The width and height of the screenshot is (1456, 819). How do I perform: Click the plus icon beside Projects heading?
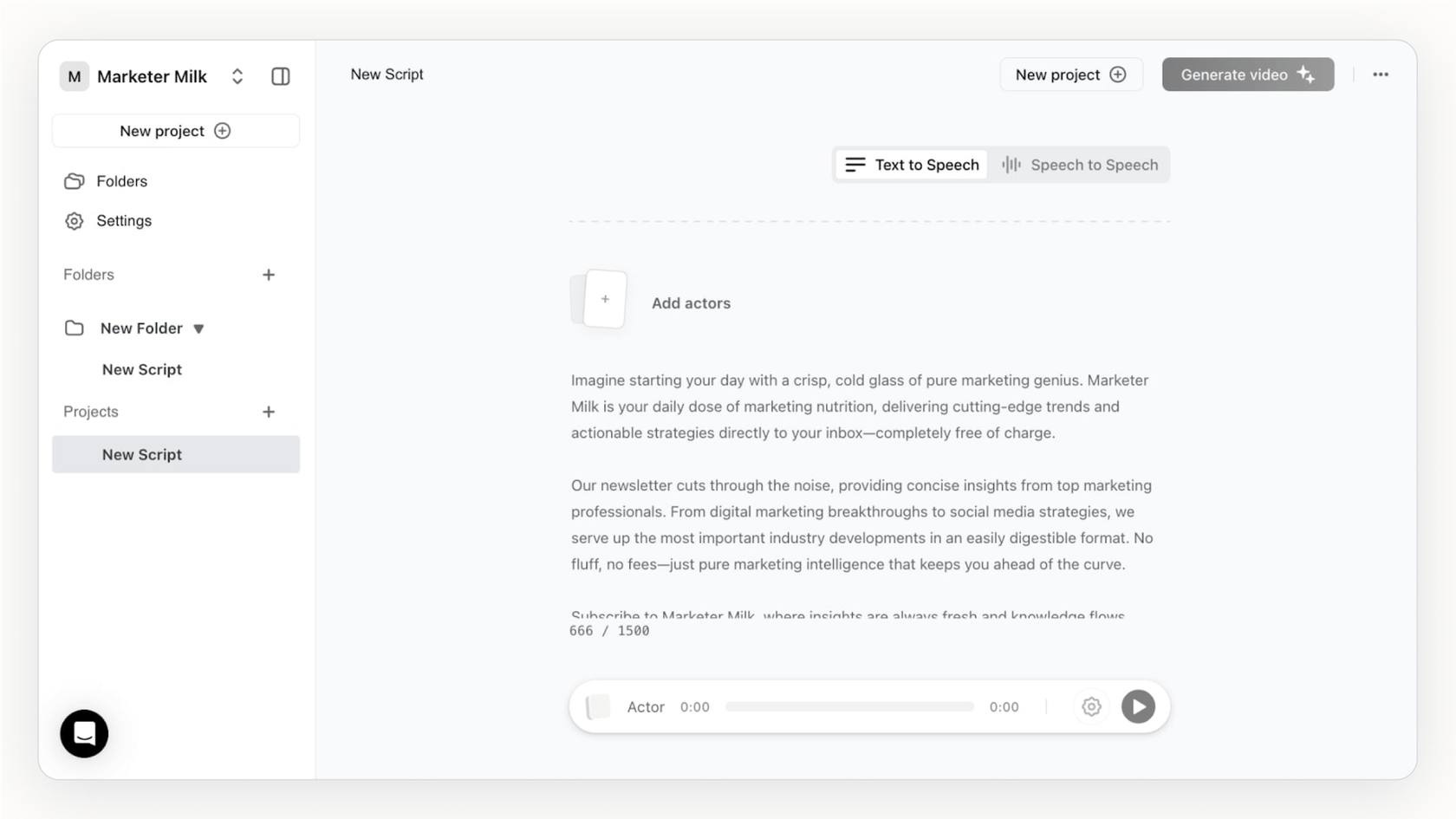[269, 411]
